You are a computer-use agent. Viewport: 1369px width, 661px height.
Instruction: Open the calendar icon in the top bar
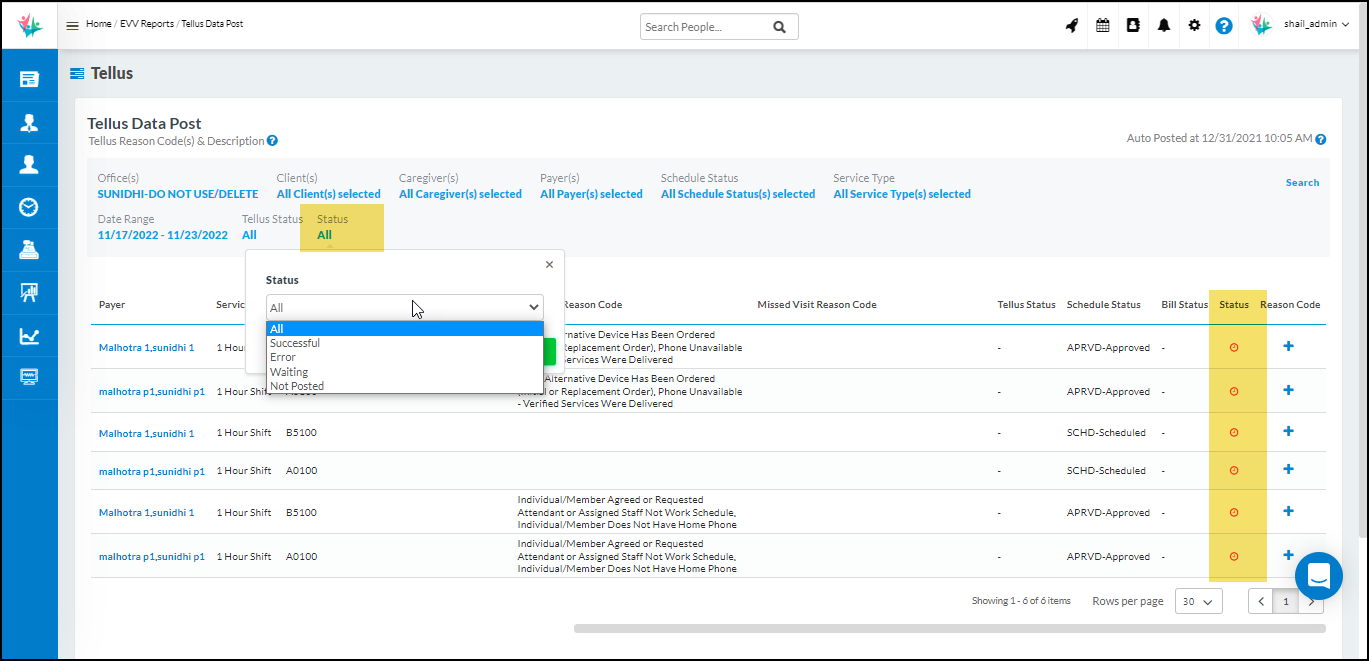point(1101,25)
